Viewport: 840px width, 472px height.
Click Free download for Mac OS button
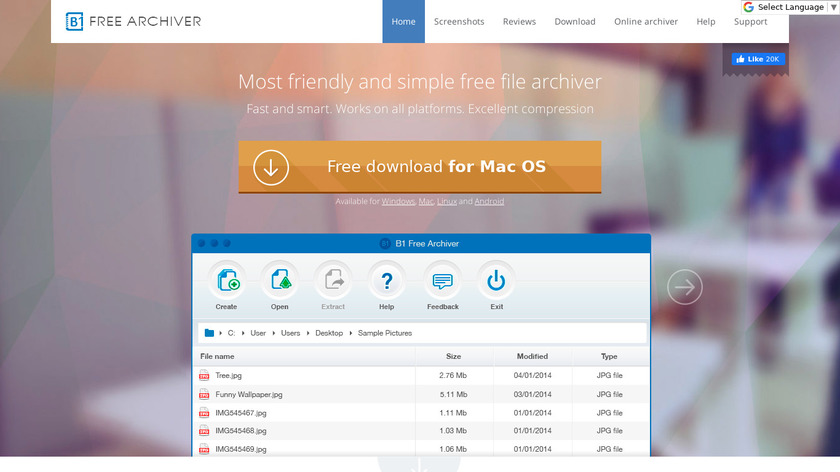coord(419,167)
